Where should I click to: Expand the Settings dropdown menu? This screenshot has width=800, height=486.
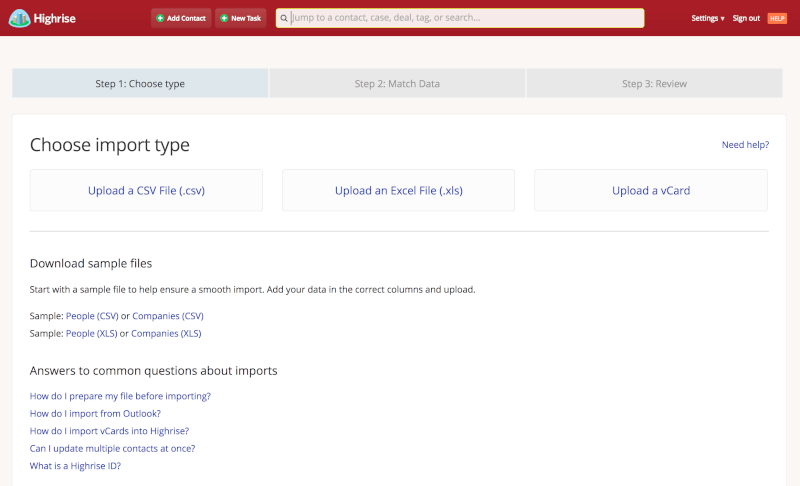(x=708, y=18)
